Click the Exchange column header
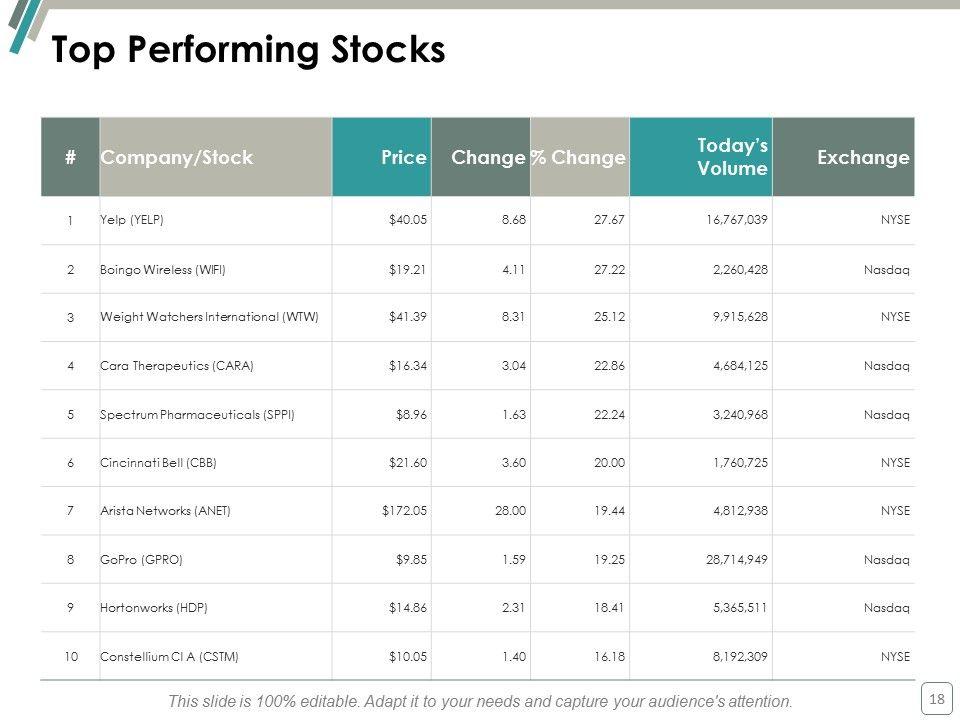Image resolution: width=960 pixels, height=720 pixels. pyautogui.click(x=863, y=157)
